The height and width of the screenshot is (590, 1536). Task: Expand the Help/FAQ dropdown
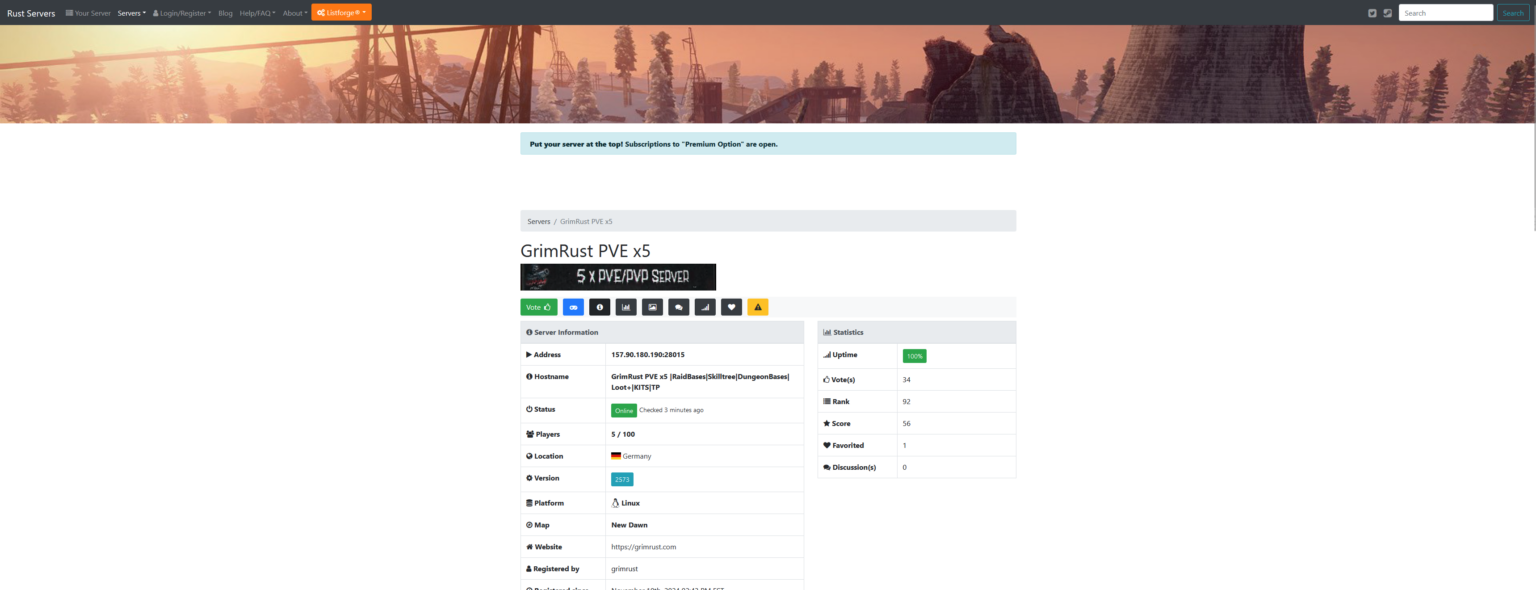(258, 13)
